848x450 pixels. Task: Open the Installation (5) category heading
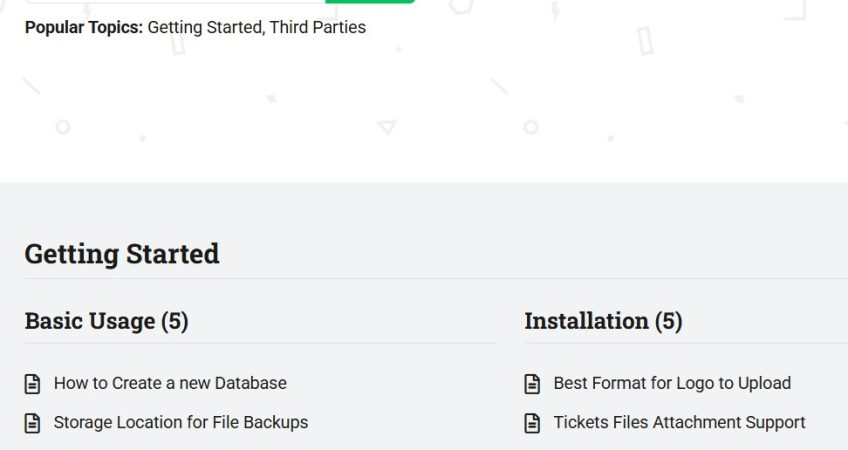(603, 321)
